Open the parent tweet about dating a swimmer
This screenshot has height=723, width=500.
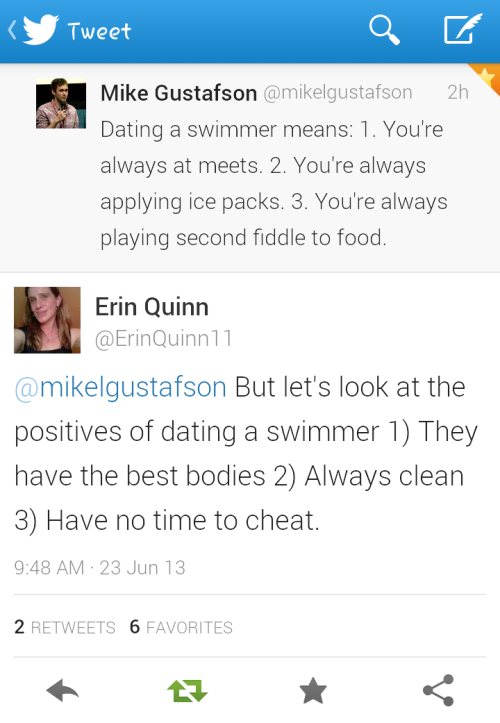pos(250,168)
